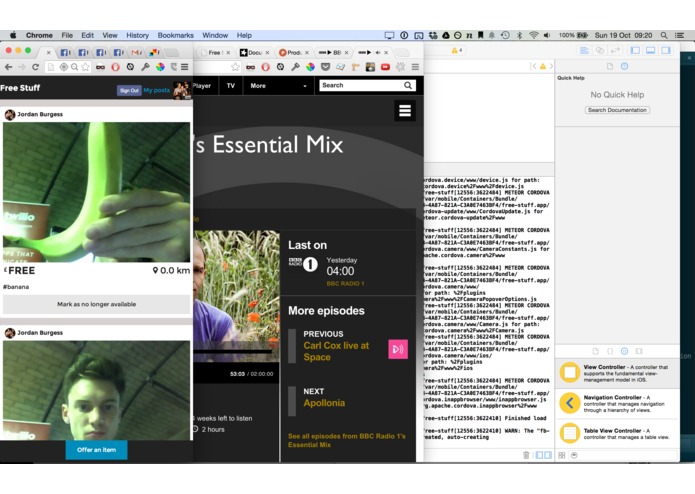Select Navigation Controller in Xcode object library

tap(617, 404)
